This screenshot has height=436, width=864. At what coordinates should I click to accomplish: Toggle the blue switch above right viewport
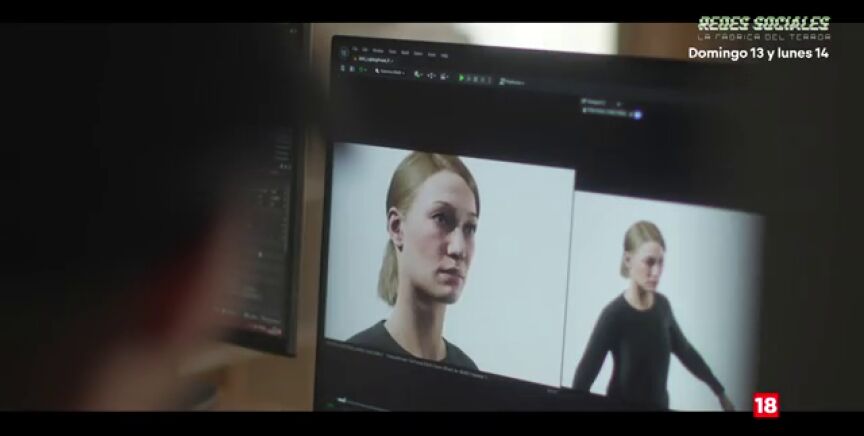tap(637, 115)
